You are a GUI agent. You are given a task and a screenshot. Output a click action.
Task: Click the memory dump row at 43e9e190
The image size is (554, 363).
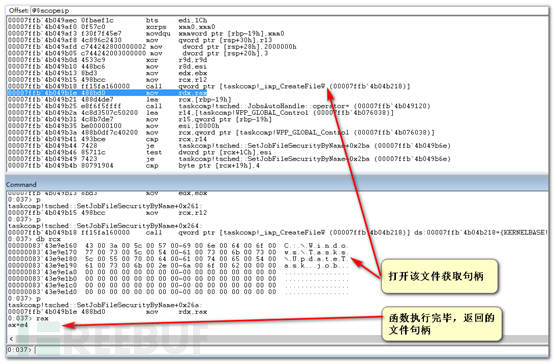tap(178, 265)
